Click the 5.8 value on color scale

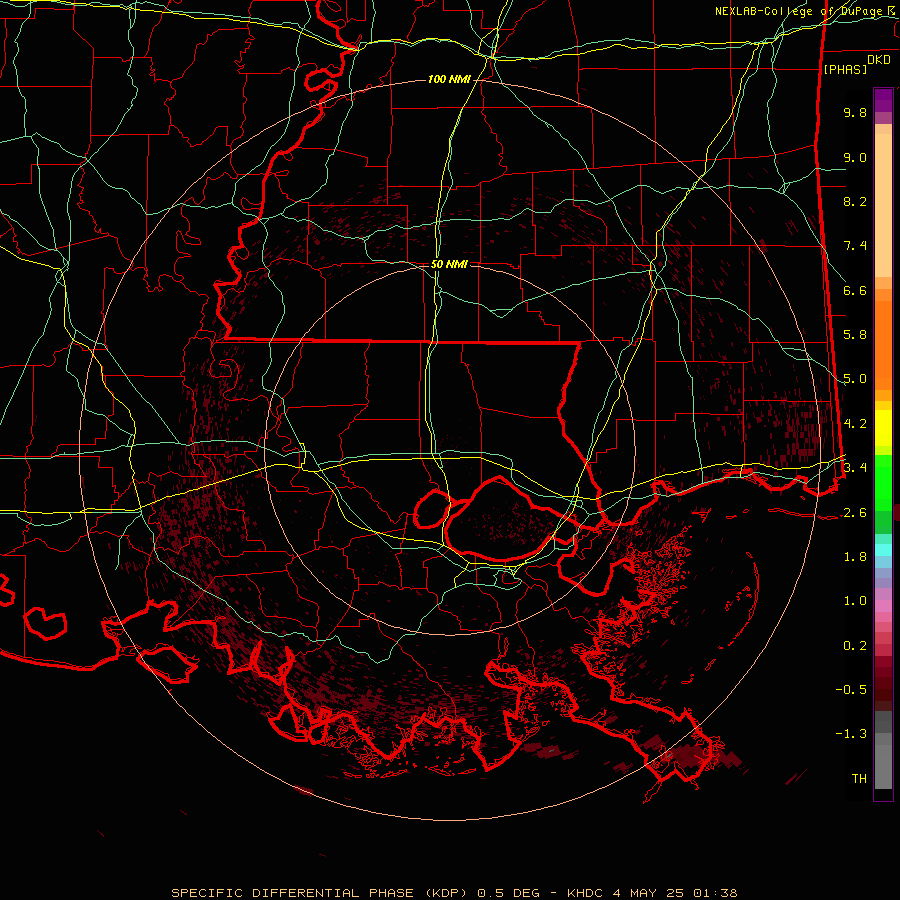click(x=855, y=335)
